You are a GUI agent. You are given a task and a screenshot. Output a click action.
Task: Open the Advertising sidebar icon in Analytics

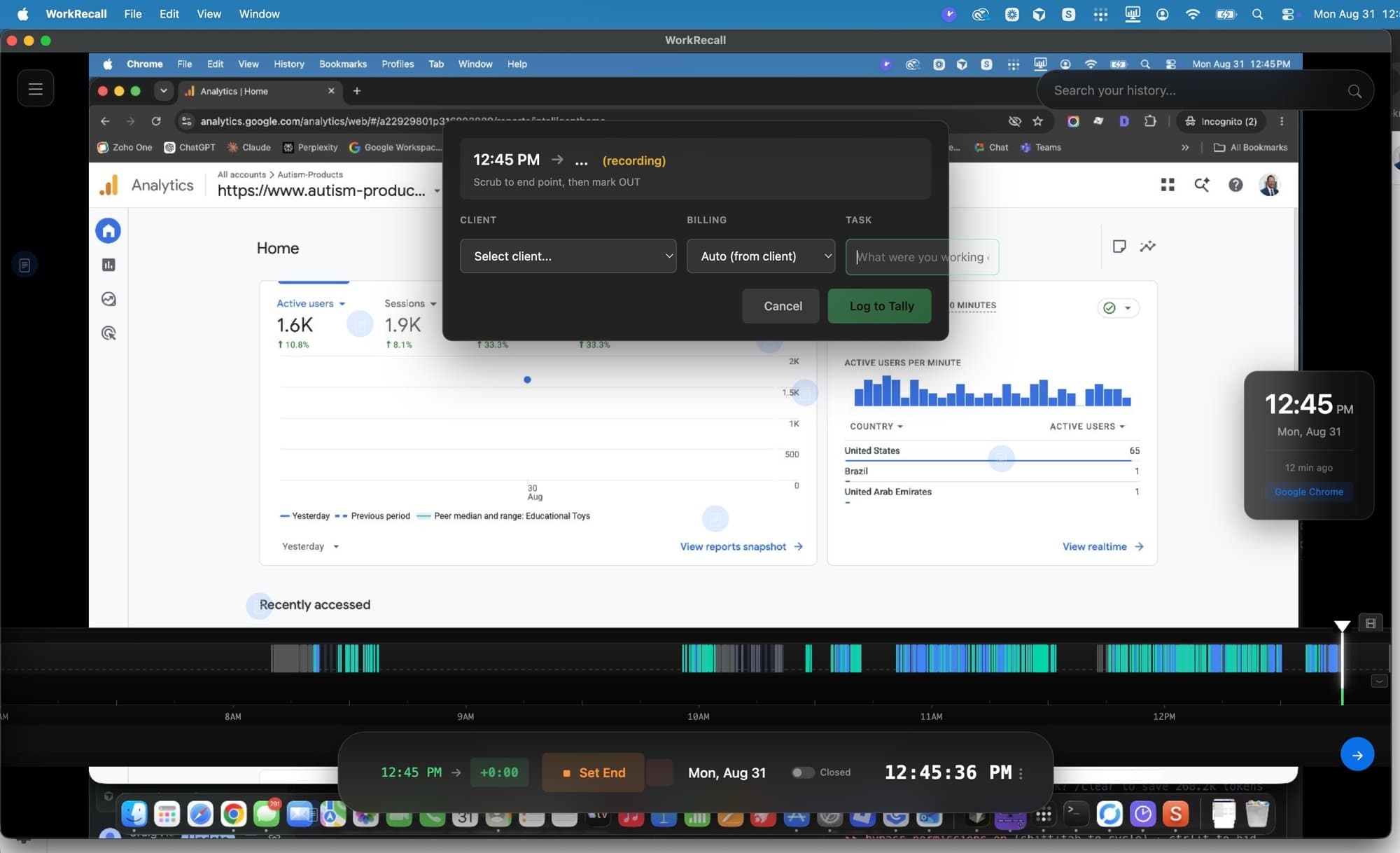point(108,333)
